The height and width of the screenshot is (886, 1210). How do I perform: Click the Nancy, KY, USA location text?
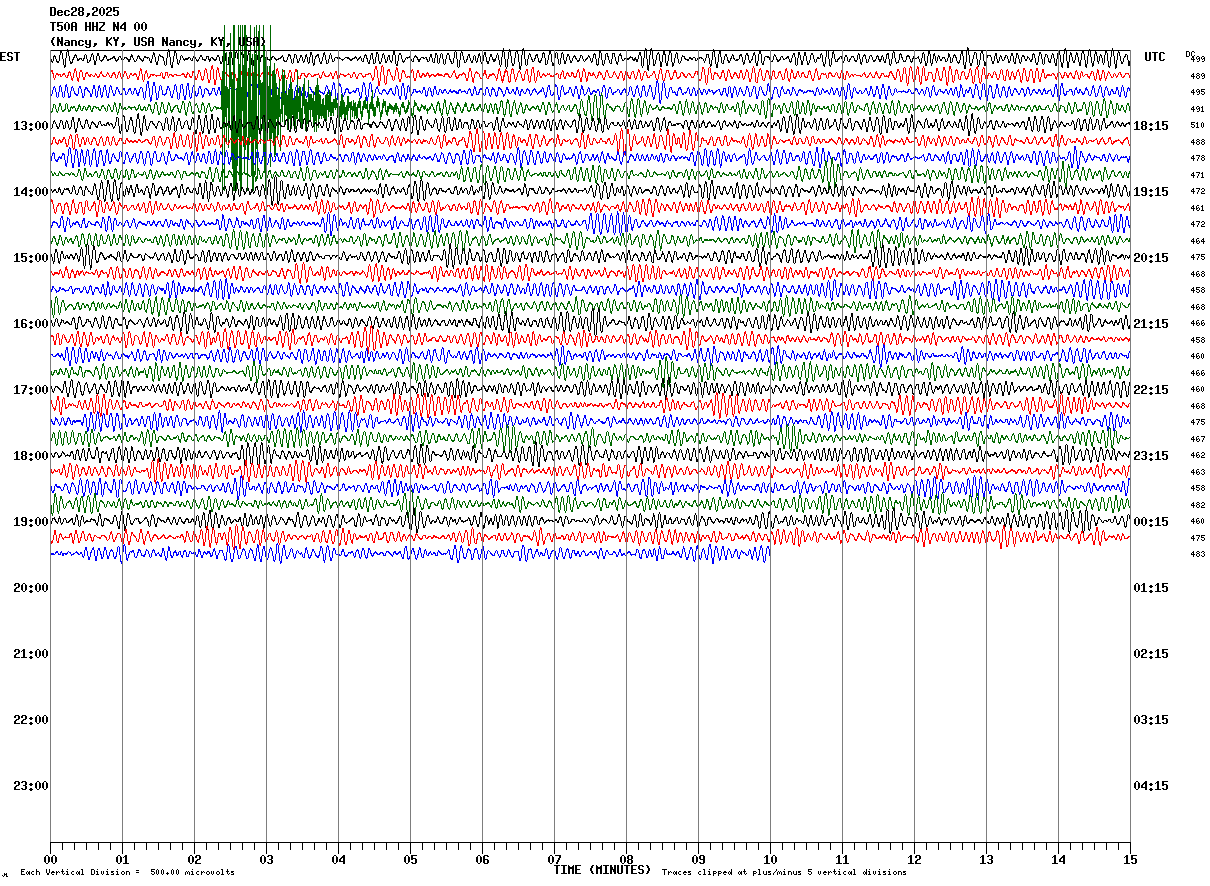click(157, 42)
